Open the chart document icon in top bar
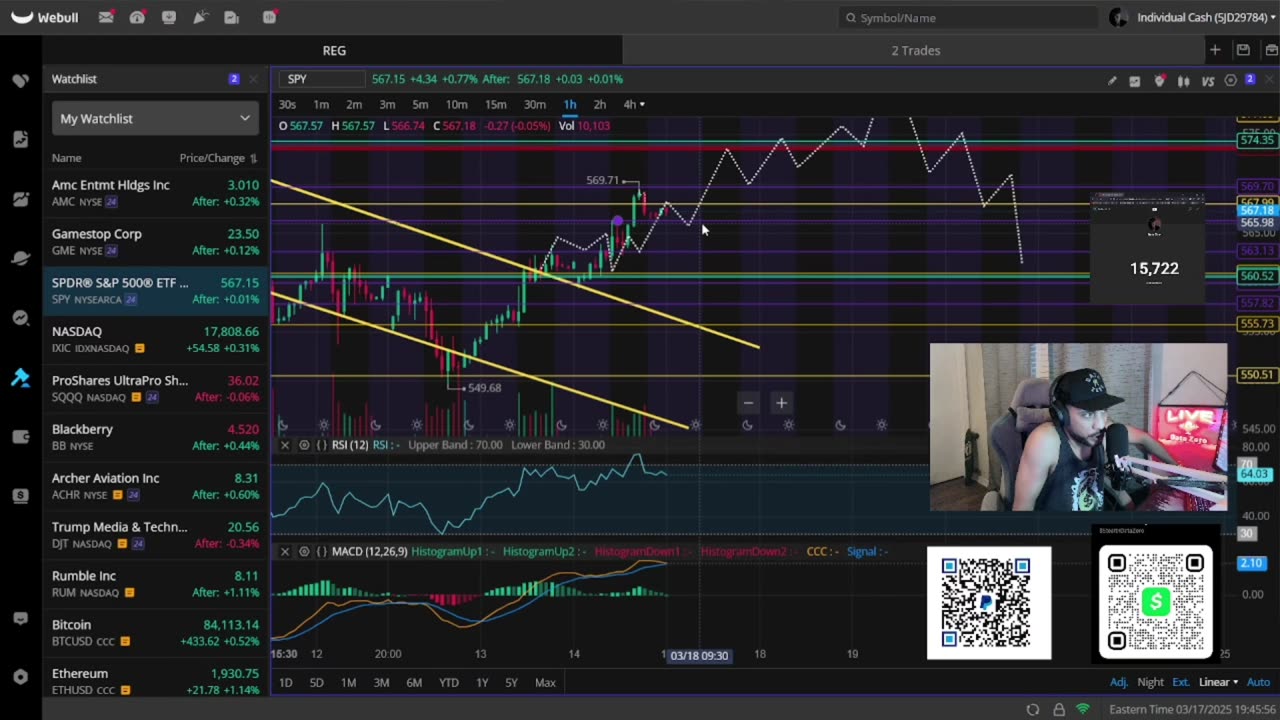The width and height of the screenshot is (1280, 720). 232,17
